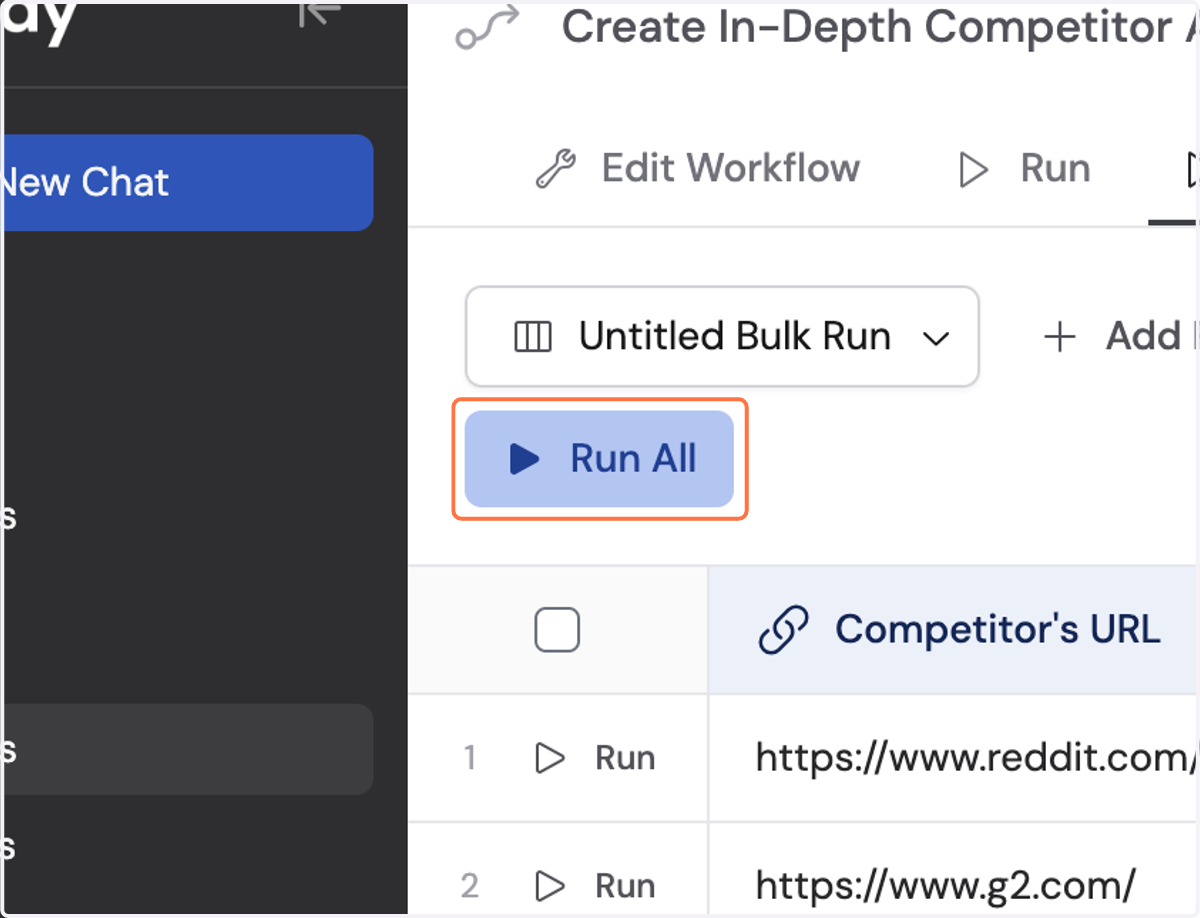1200x918 pixels.
Task: Collapse the sidebar with the arrow icon
Action: coord(320,13)
